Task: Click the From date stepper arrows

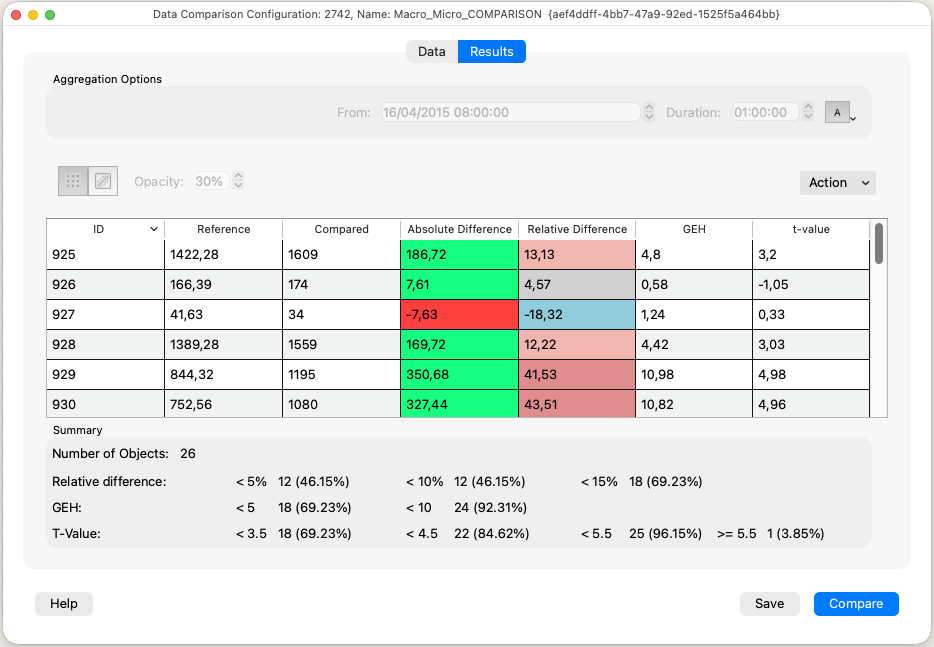Action: [x=649, y=112]
